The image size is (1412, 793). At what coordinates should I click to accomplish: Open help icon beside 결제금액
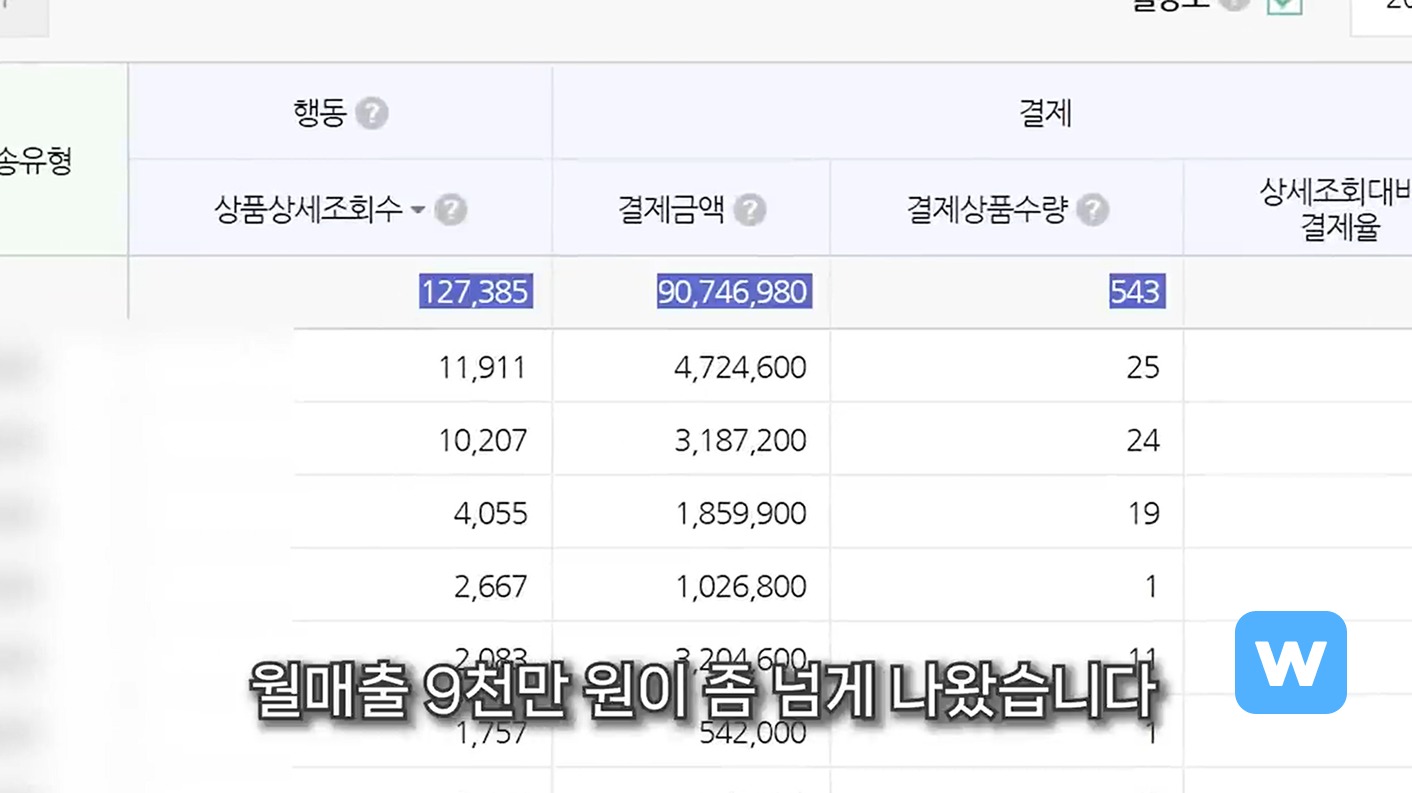coord(750,210)
